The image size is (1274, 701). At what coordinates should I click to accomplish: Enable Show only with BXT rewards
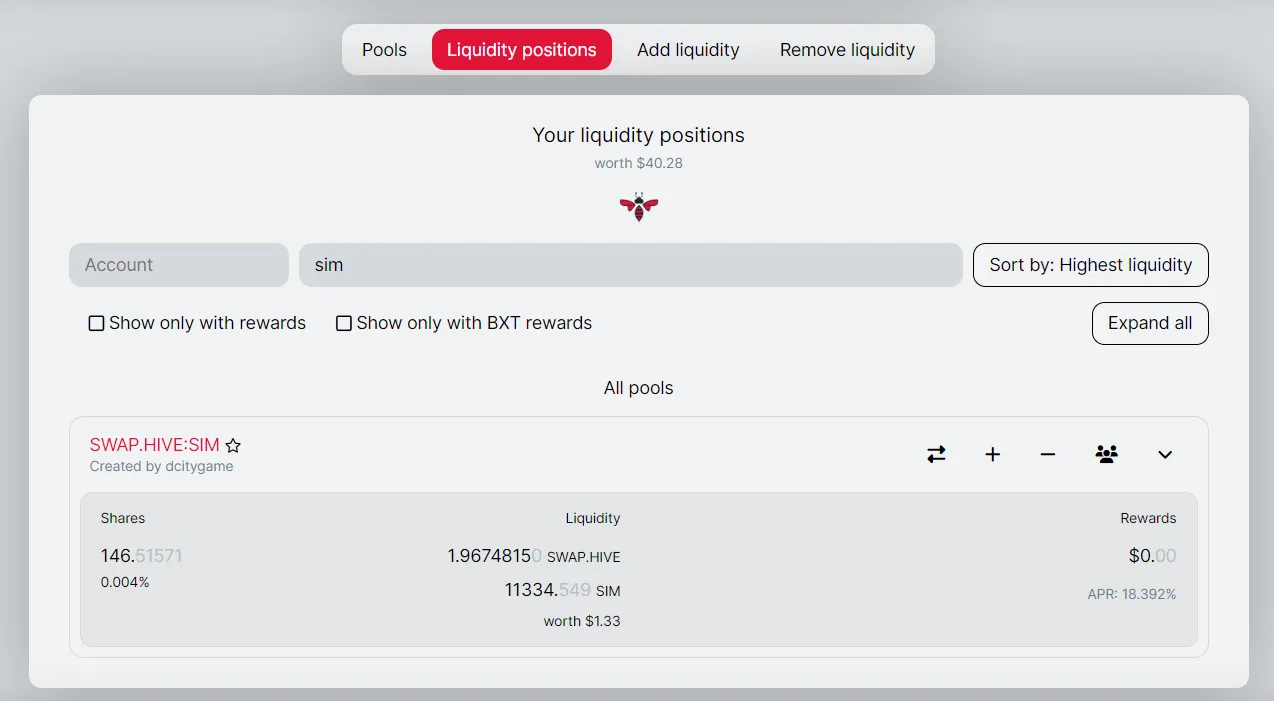pos(344,323)
